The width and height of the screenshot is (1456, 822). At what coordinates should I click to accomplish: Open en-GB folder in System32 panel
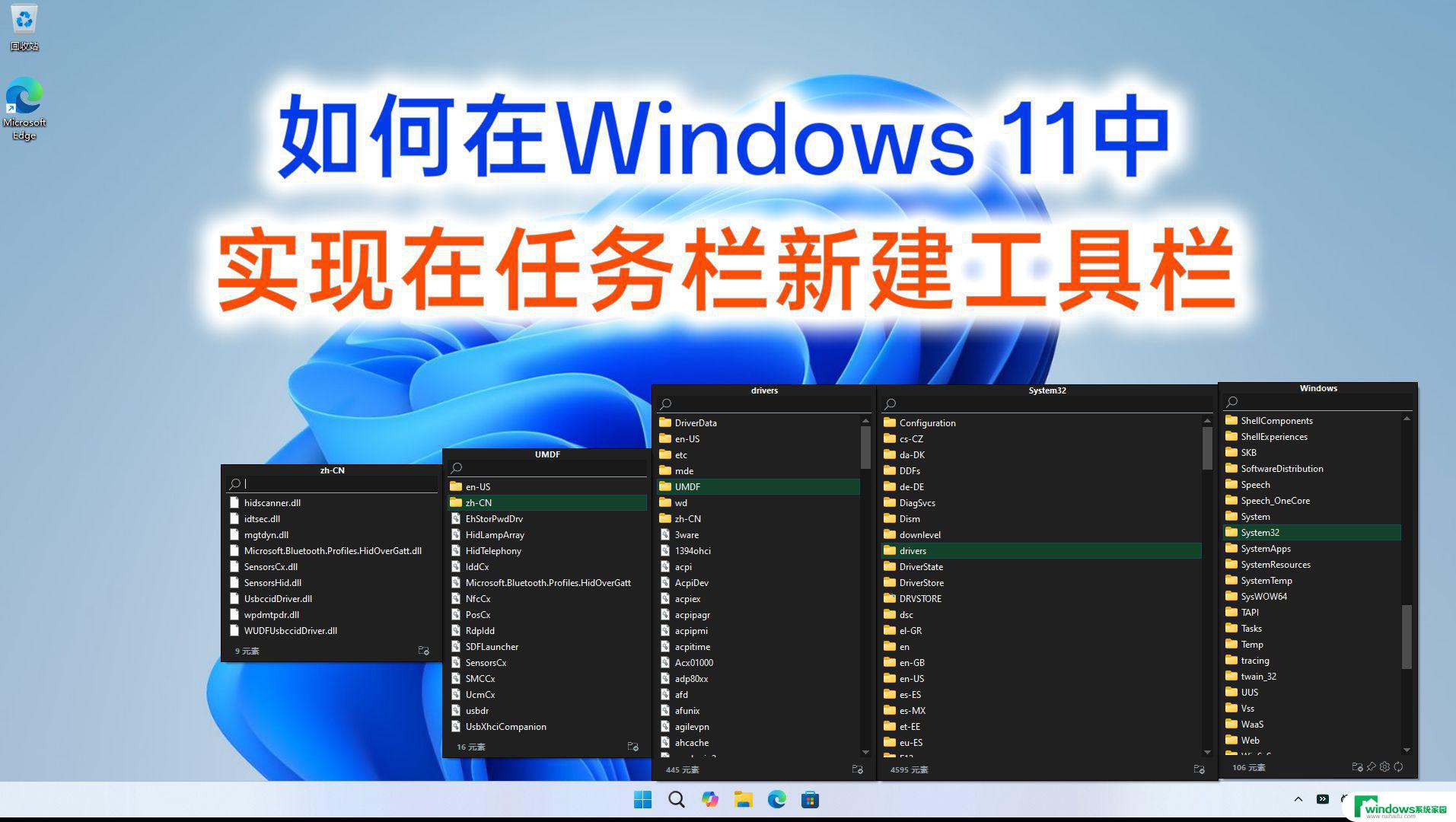point(1041,663)
